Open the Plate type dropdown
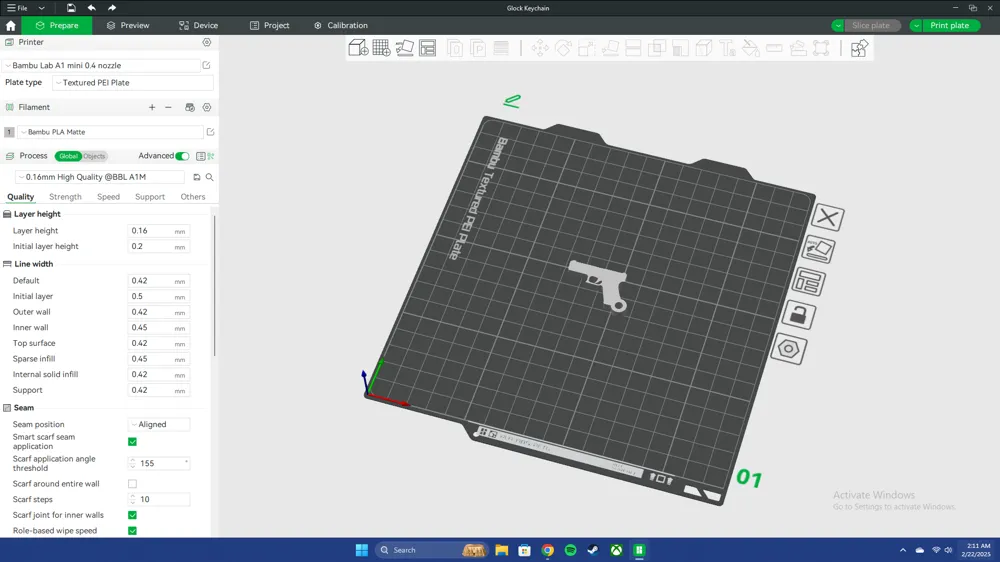The image size is (1000, 562). point(133,82)
